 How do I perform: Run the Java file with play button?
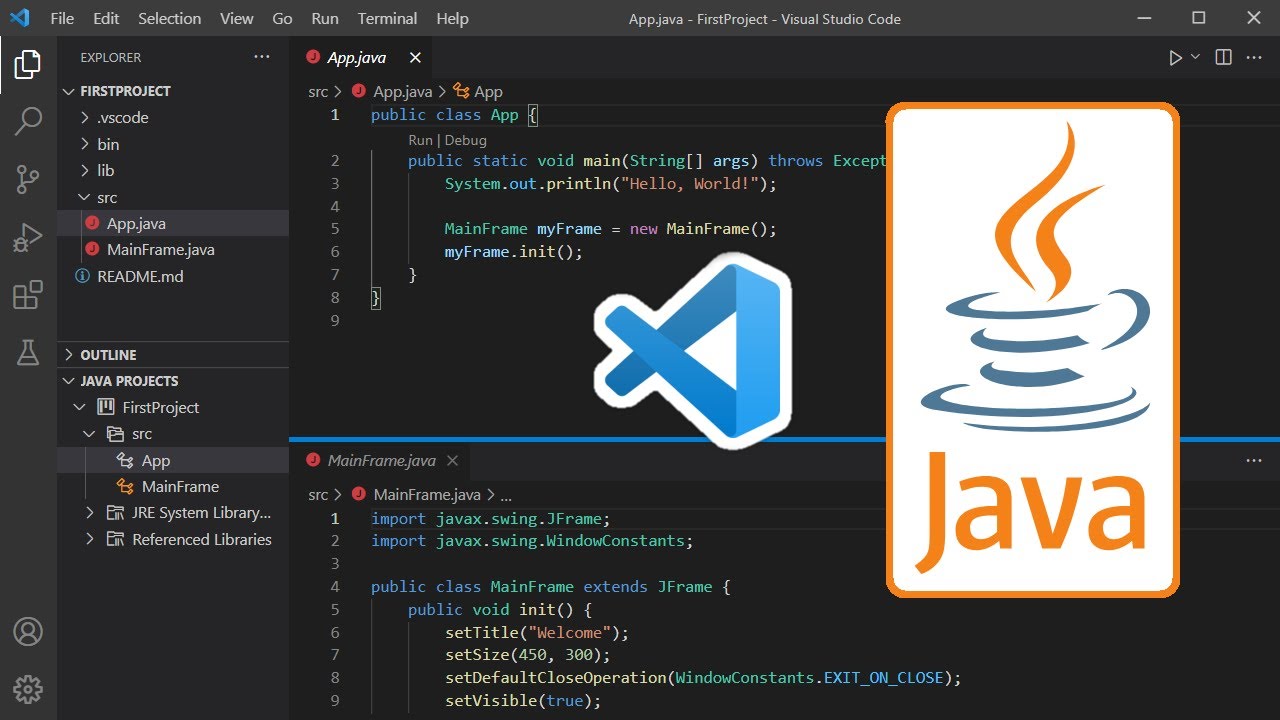1176,58
